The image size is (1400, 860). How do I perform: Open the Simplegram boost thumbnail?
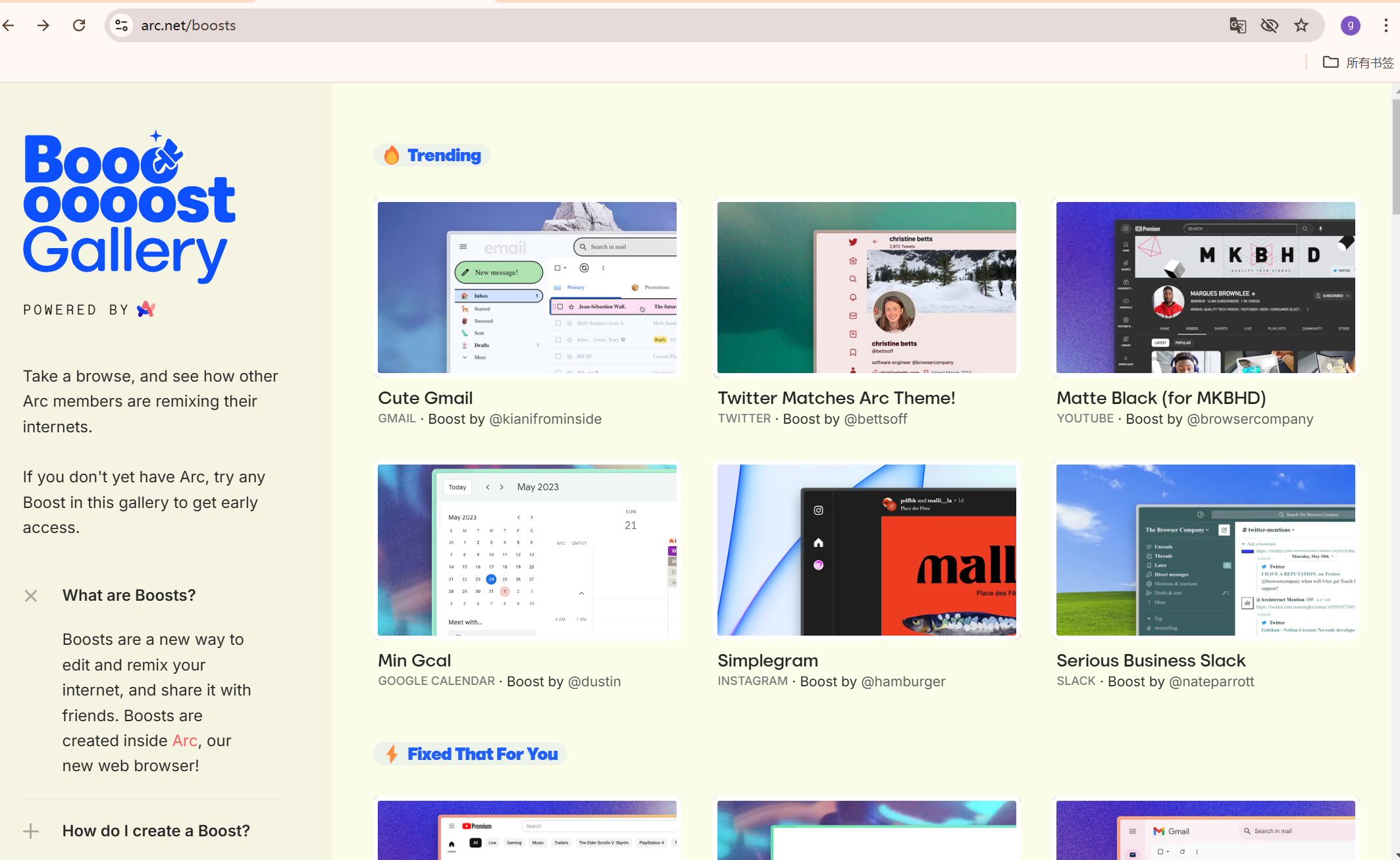[x=867, y=550]
